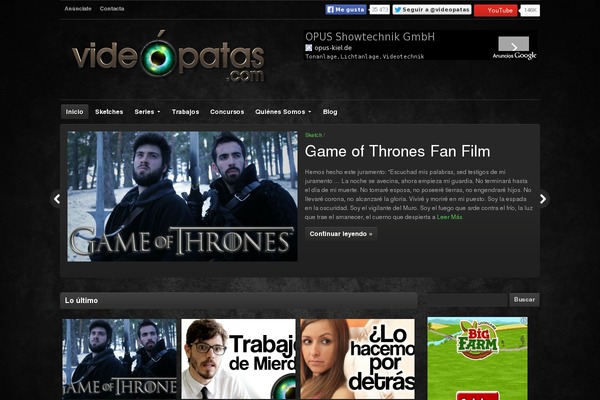The image size is (600, 400).
Task: Open the Trabajos menu item
Action: (185, 112)
